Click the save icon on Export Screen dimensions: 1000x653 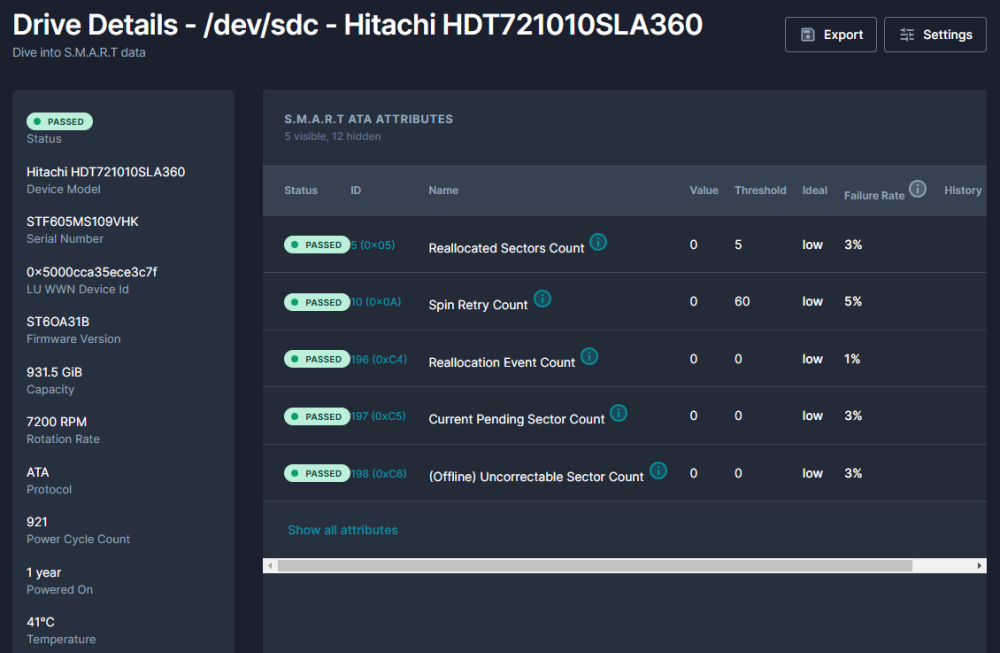click(807, 34)
